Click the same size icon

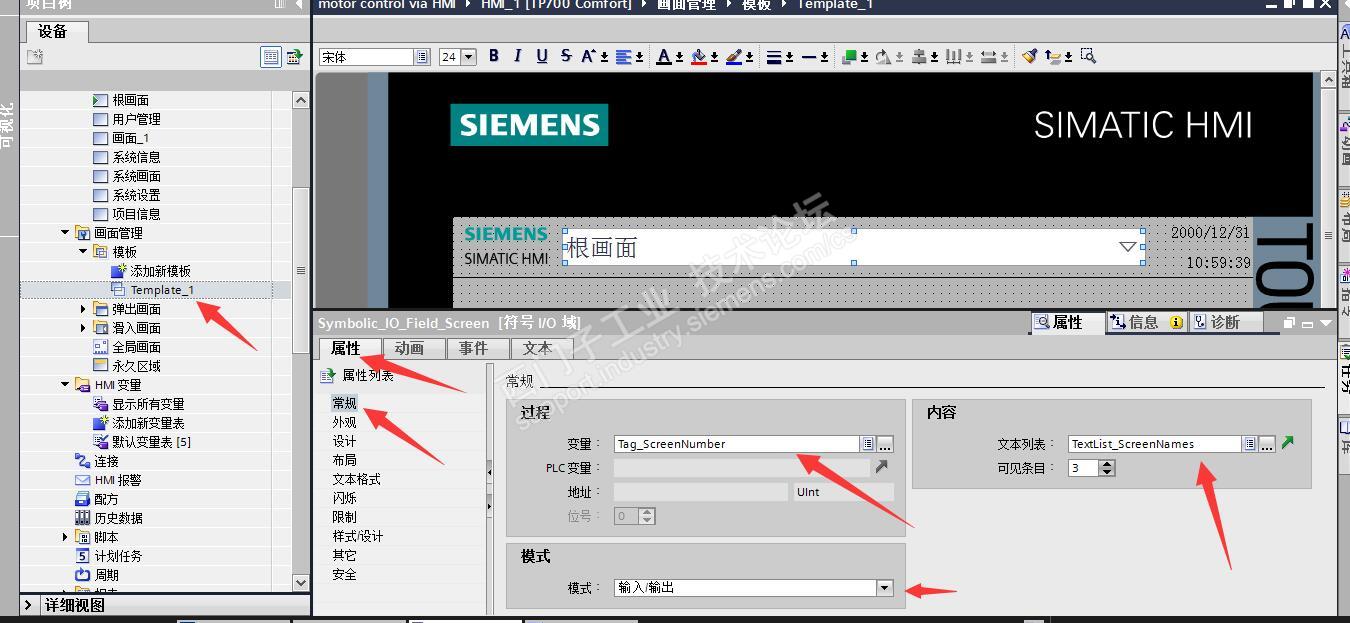988,56
